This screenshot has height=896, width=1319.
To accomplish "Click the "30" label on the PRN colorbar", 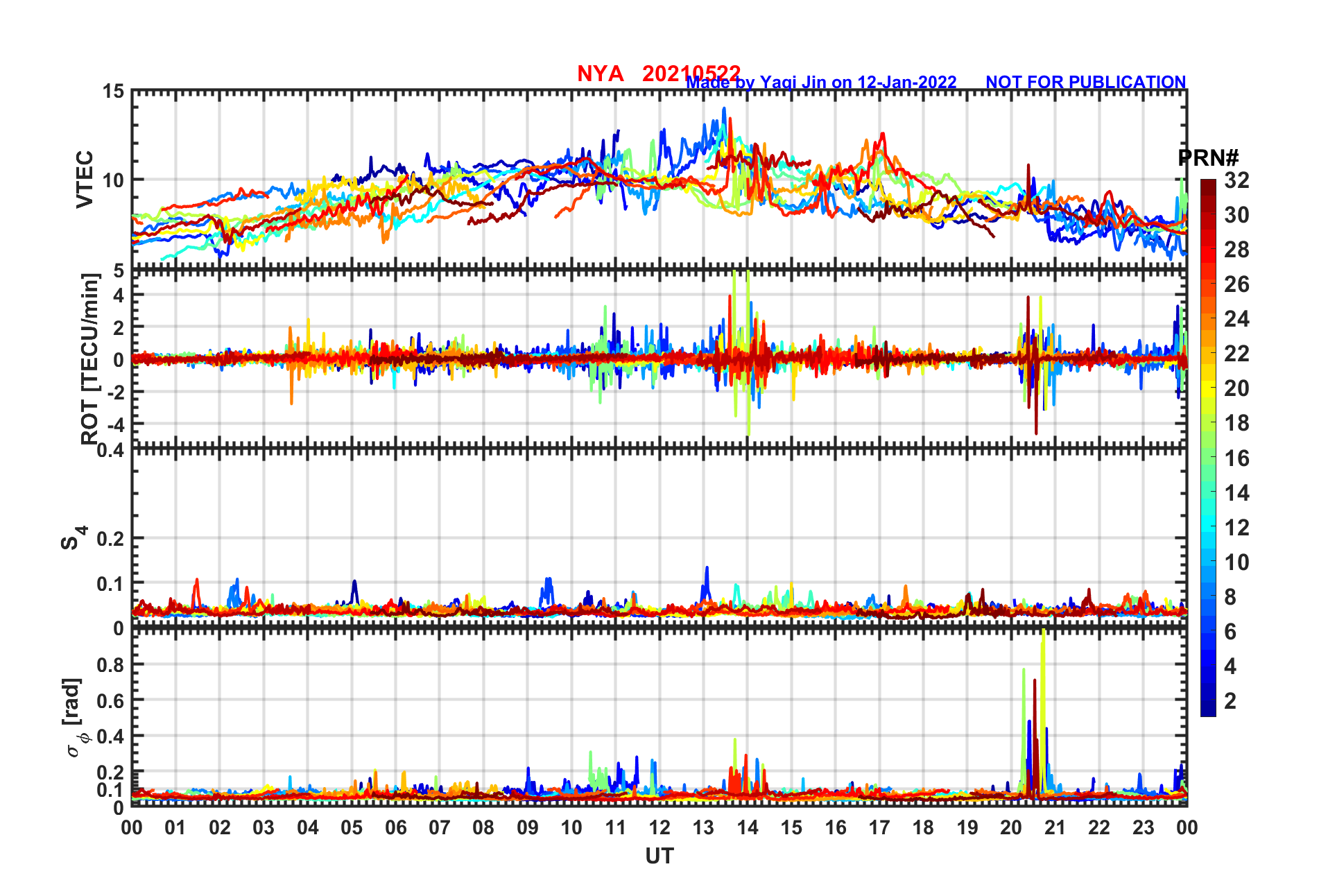I will point(1236,215).
